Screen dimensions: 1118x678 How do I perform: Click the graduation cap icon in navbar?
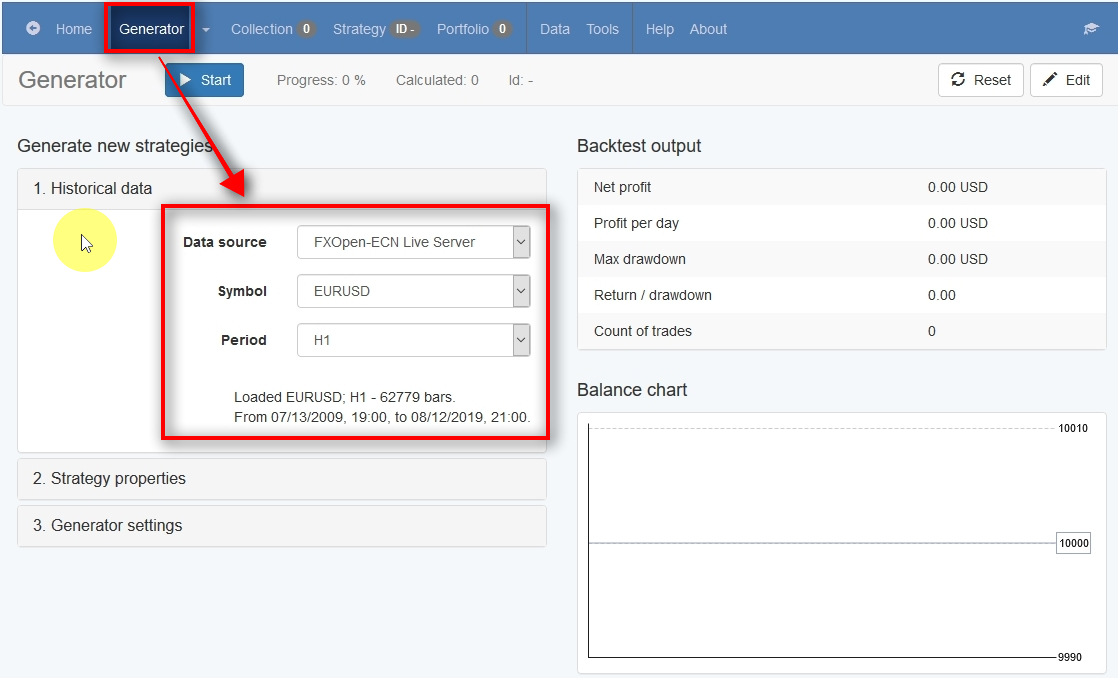pos(1090,29)
